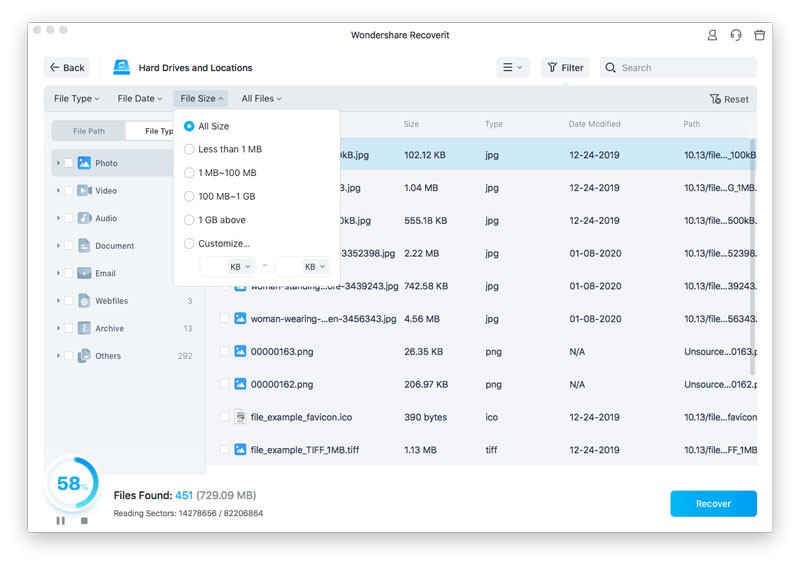Select the 1 GB above size filter
Screen dimensions: 800x565
pos(189,220)
